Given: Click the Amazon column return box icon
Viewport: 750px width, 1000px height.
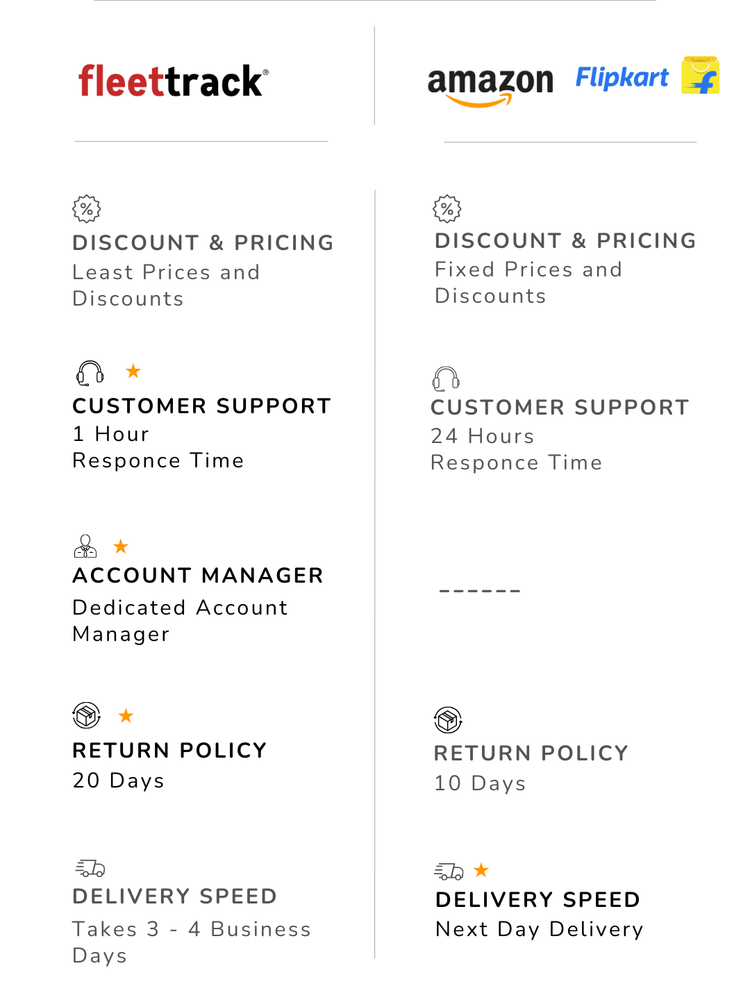Looking at the screenshot, I should click(448, 719).
